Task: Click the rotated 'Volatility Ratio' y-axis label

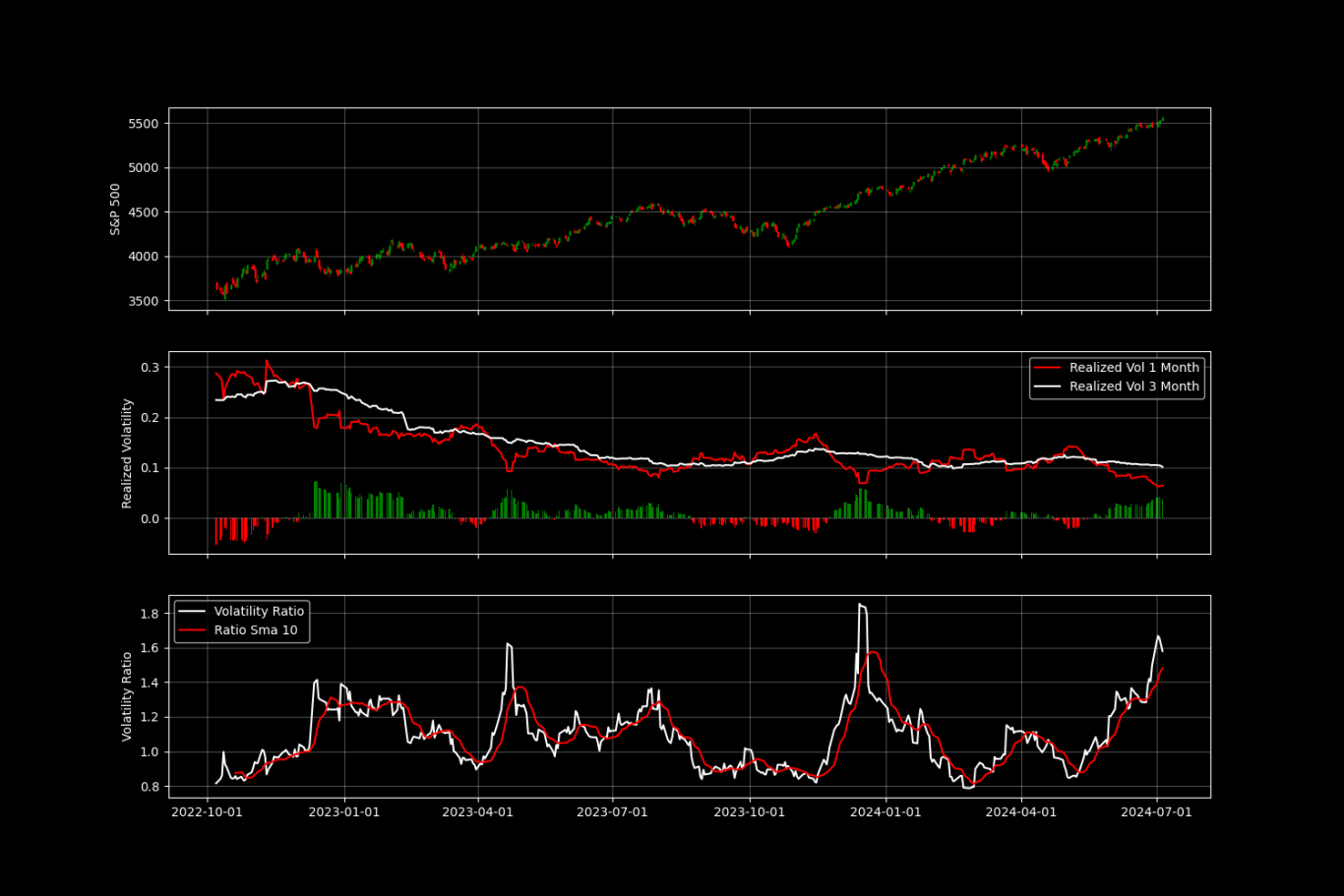Action: [127, 696]
